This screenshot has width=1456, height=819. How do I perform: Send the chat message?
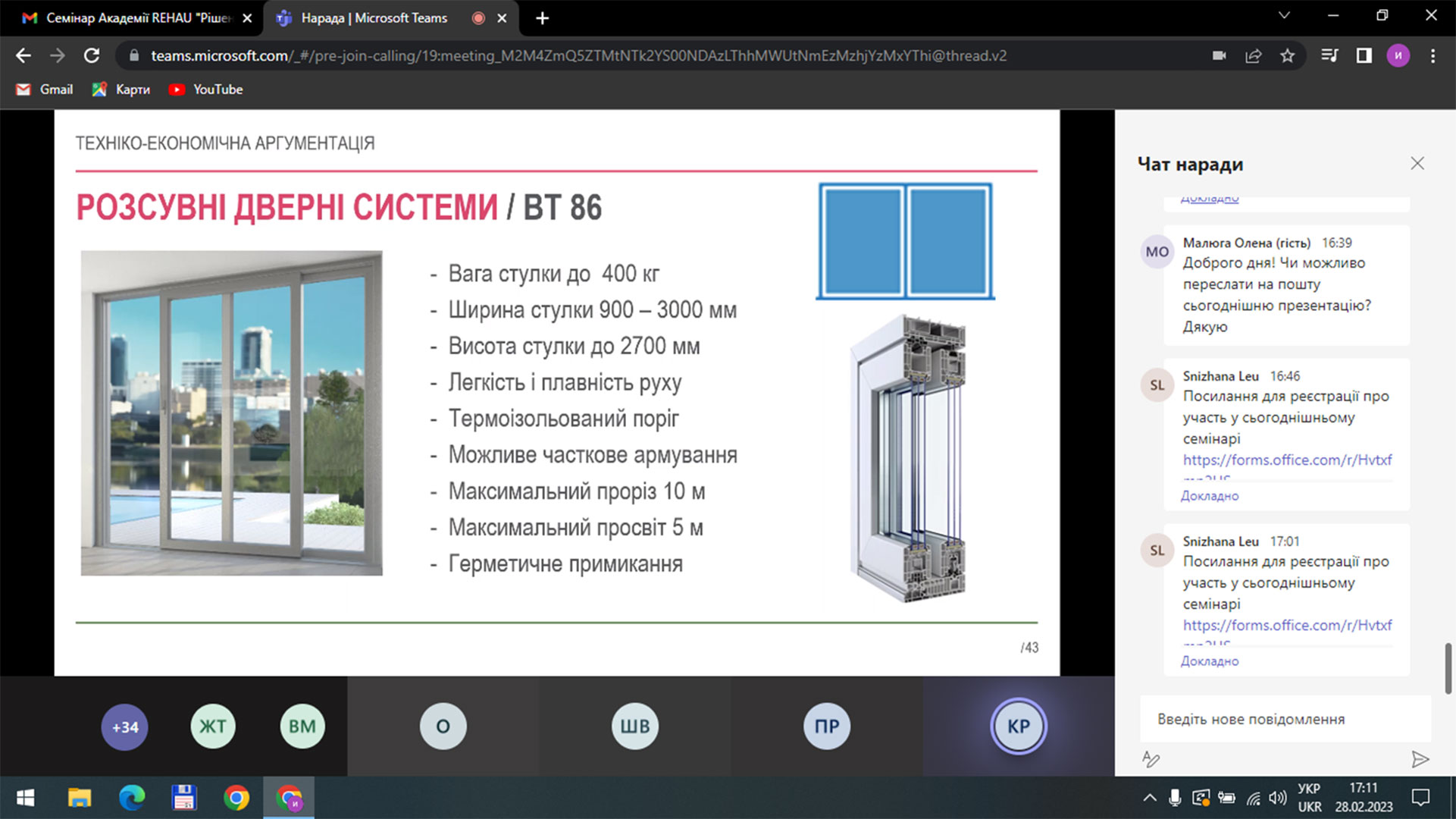point(1420,759)
